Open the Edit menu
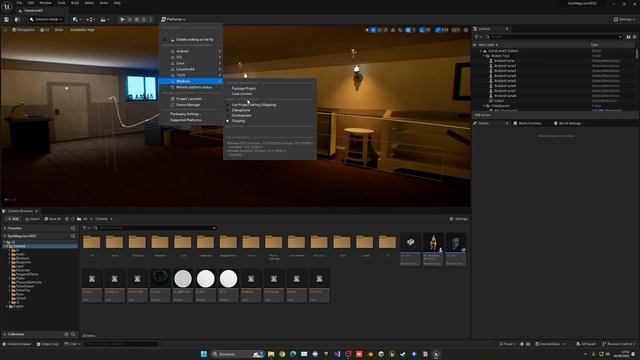 [31, 3]
